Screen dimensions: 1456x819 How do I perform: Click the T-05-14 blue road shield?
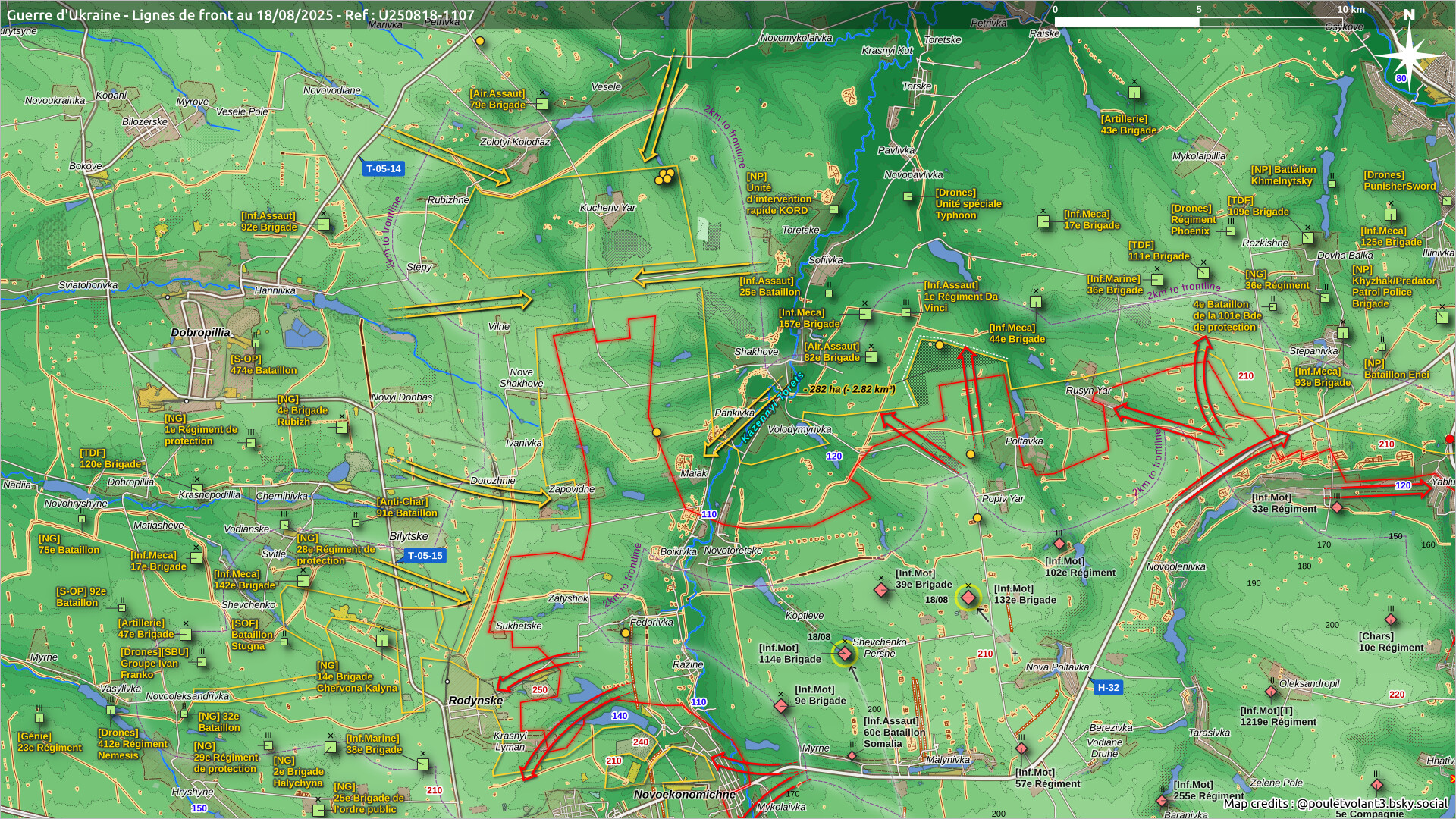click(x=383, y=169)
